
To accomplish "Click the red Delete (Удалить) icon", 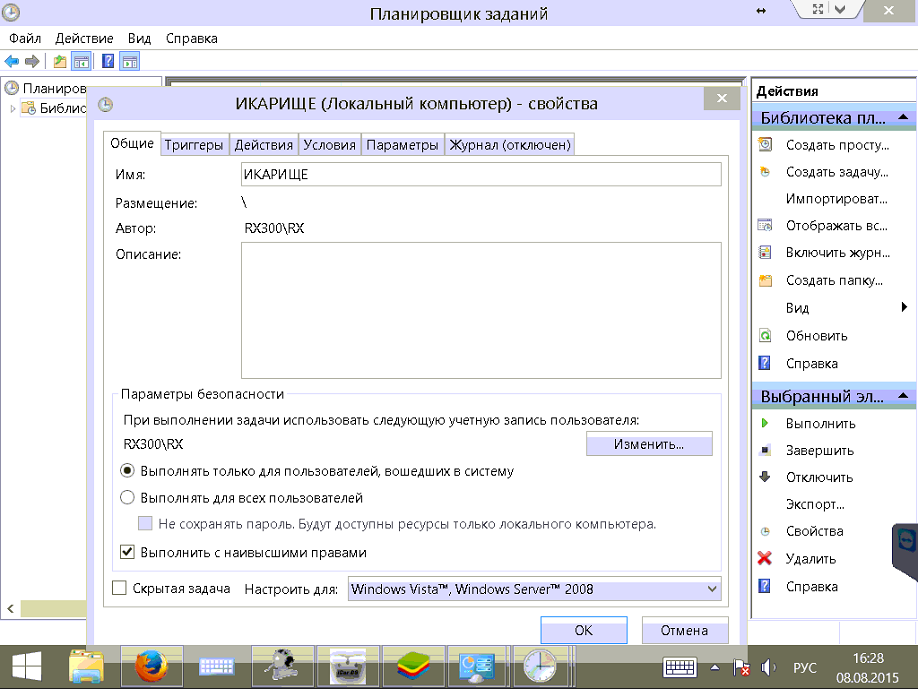I will click(765, 559).
